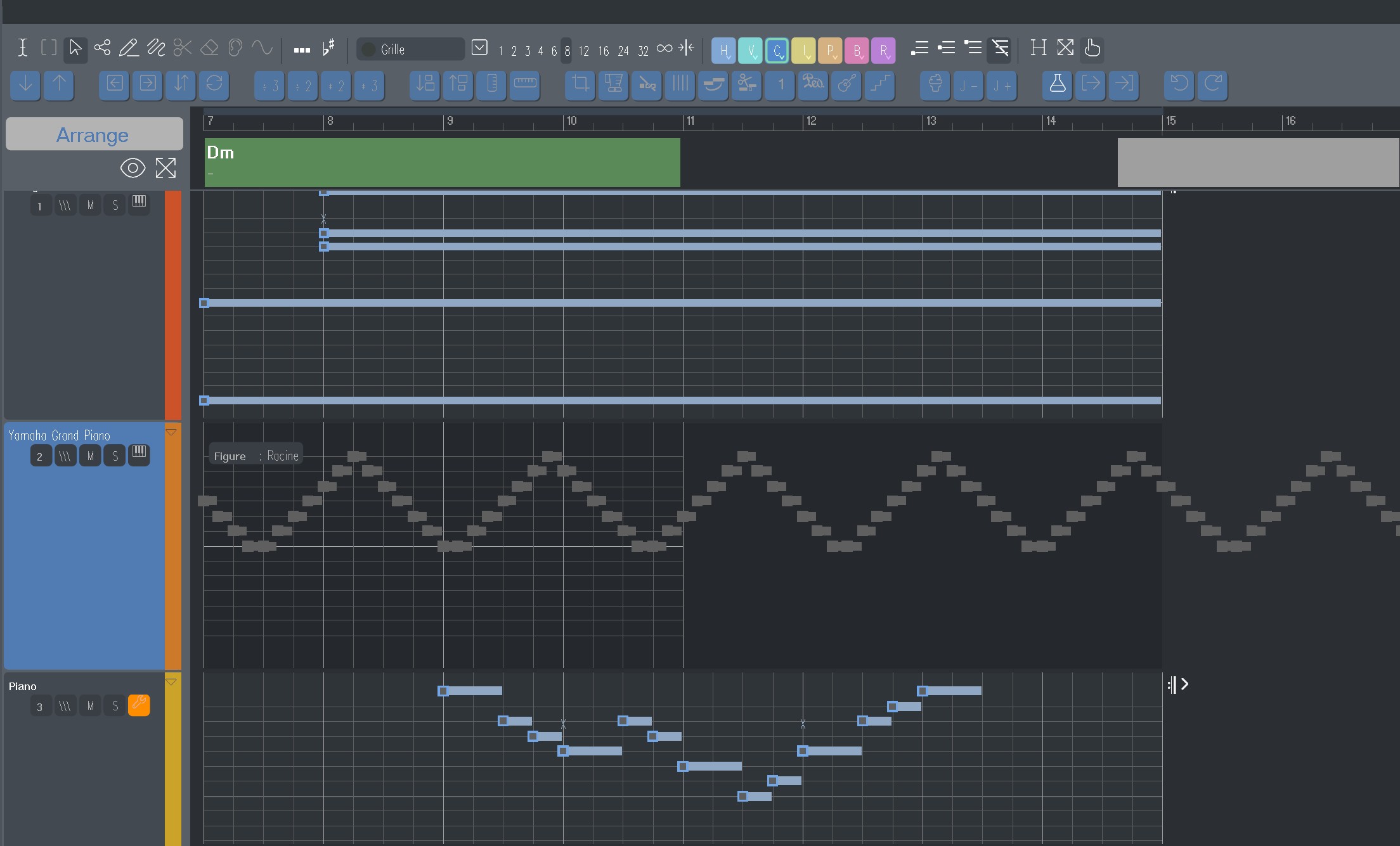Click the undo arrow button
The height and width of the screenshot is (846, 1400).
1179,84
